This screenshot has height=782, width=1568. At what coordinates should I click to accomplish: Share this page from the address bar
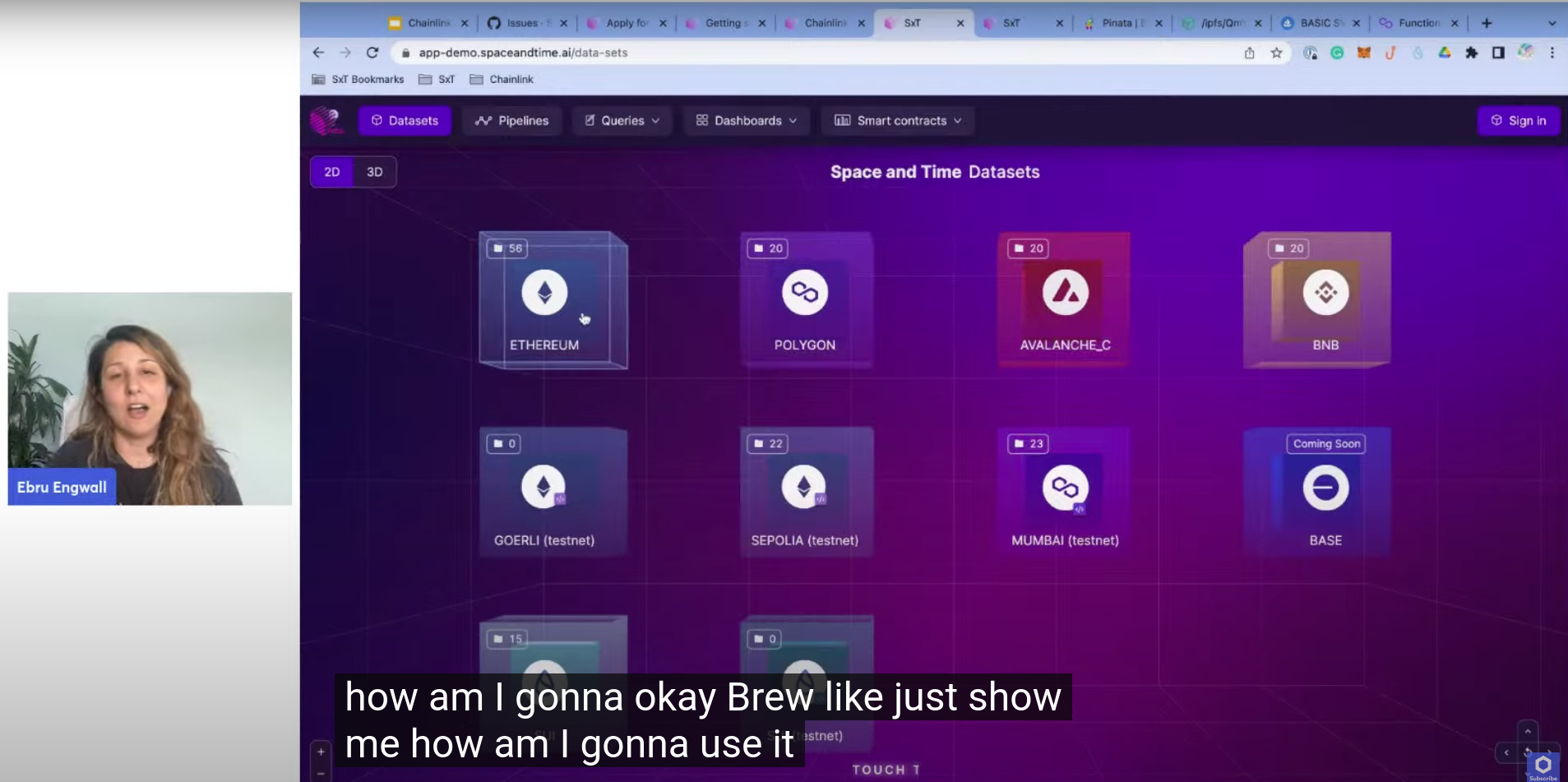click(x=1249, y=53)
